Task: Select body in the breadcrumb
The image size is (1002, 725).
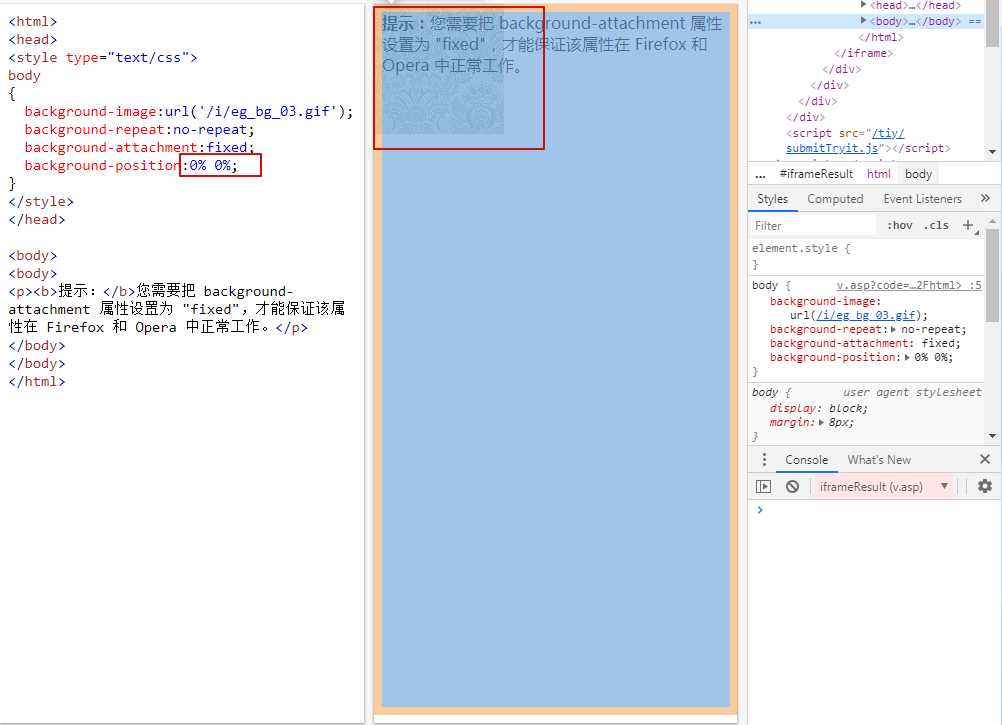Action: (x=918, y=174)
